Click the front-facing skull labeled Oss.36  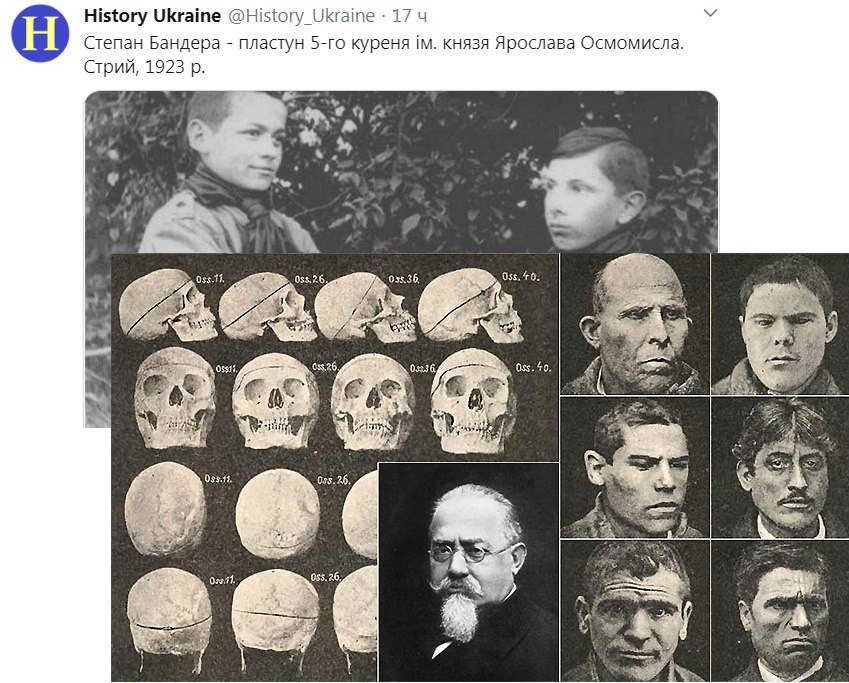[373, 402]
